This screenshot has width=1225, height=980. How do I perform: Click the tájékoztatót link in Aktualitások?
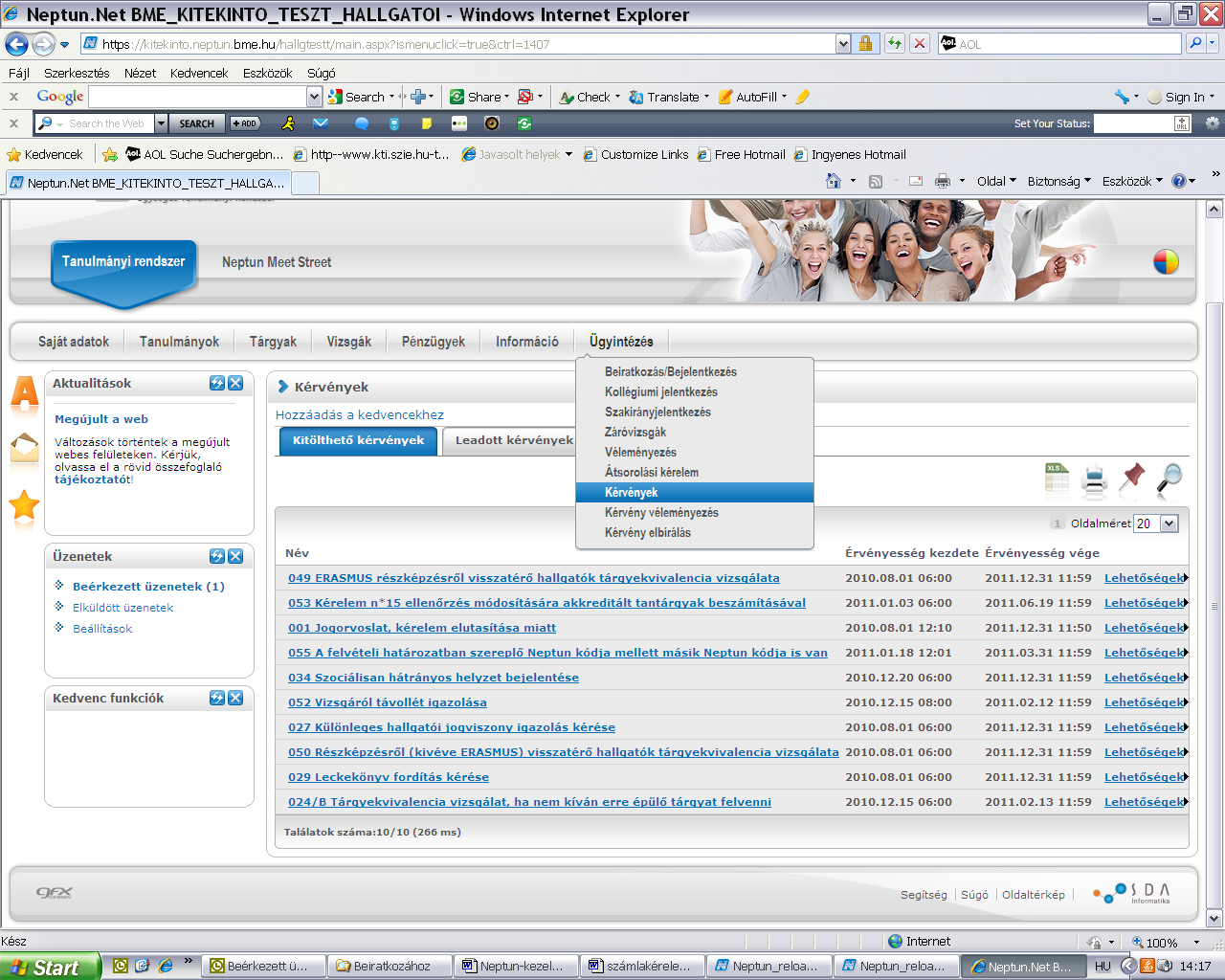93,479
